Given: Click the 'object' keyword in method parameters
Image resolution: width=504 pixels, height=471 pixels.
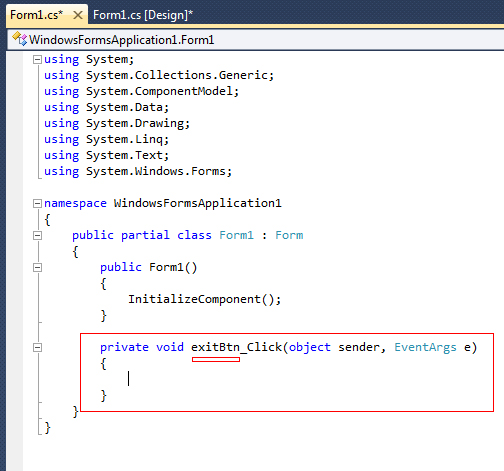Looking at the screenshot, I should (310, 348).
